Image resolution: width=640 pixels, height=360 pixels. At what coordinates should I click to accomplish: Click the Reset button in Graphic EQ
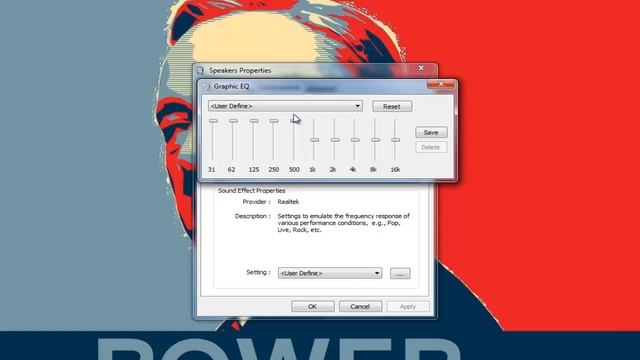(392, 107)
